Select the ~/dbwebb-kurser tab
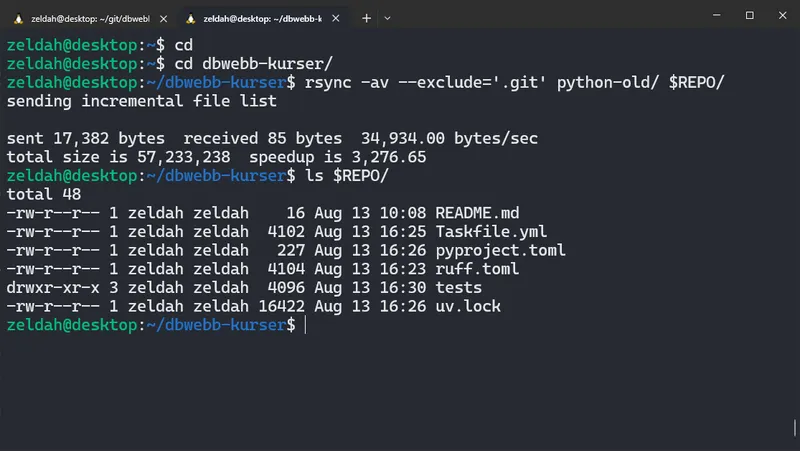This screenshot has height=451, width=800. (x=265, y=18)
